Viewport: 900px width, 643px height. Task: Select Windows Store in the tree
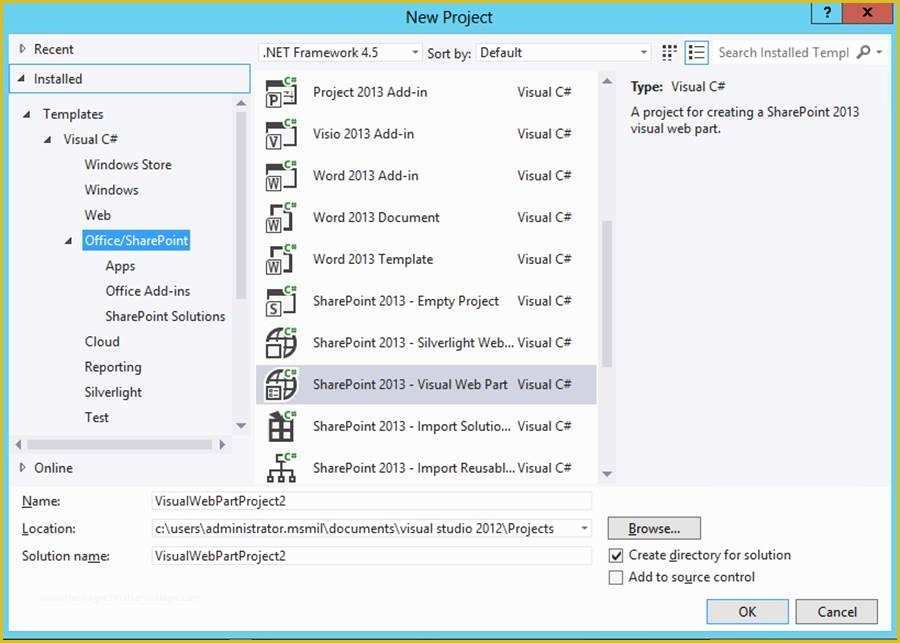[x=128, y=165]
